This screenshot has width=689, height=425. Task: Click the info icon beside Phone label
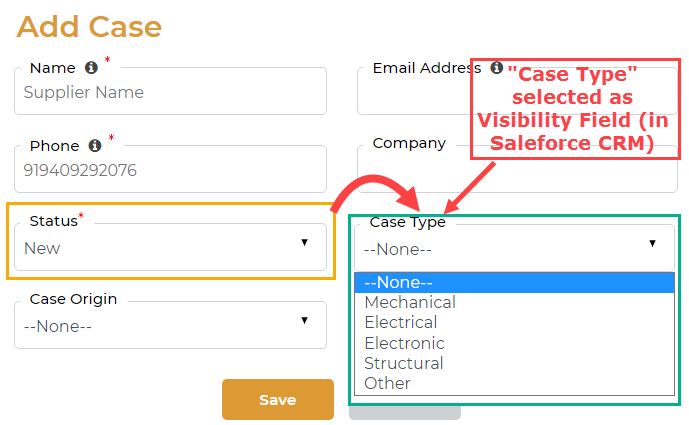pyautogui.click(x=95, y=146)
